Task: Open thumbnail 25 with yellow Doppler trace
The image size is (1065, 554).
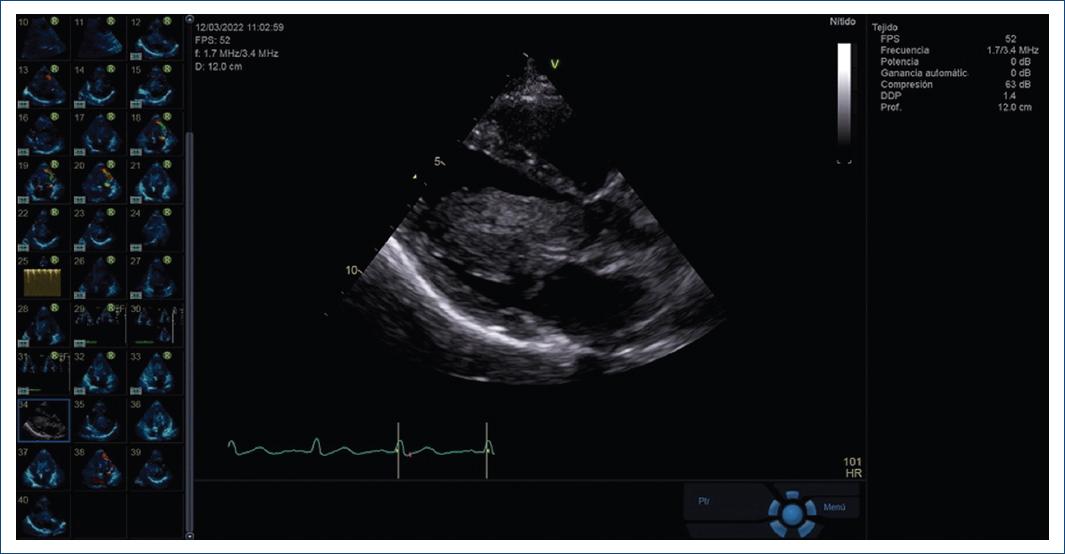Action: pyautogui.click(x=41, y=277)
